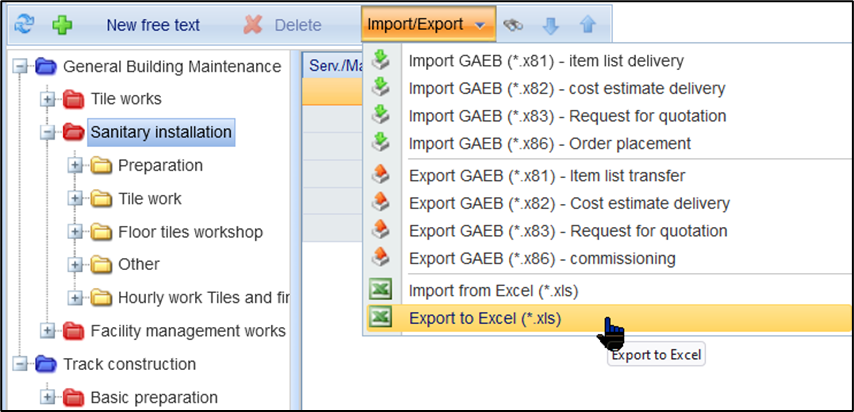Collapse the Sanitary installation node

click(47, 132)
